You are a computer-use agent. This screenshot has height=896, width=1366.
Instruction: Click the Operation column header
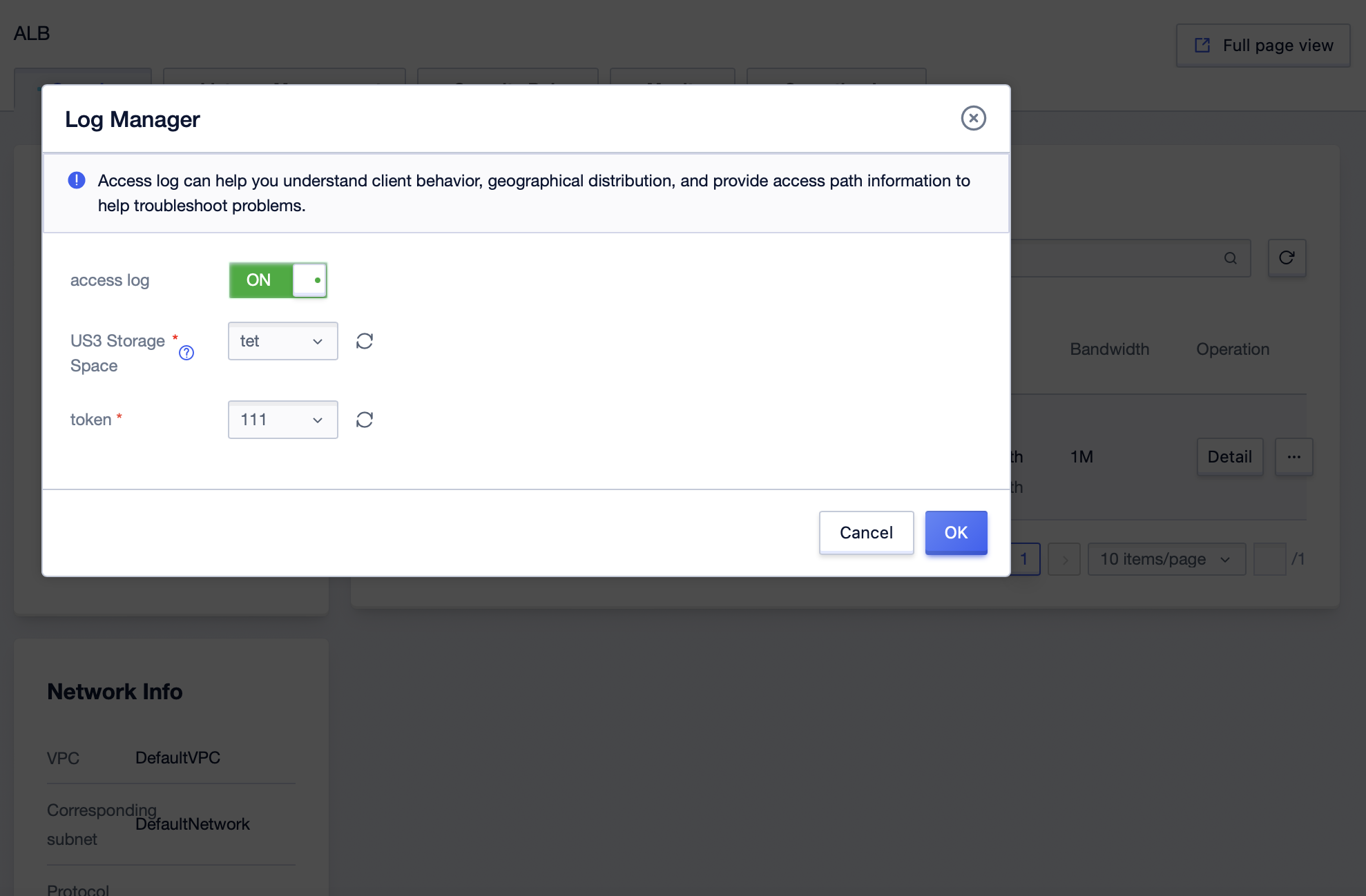point(1233,349)
